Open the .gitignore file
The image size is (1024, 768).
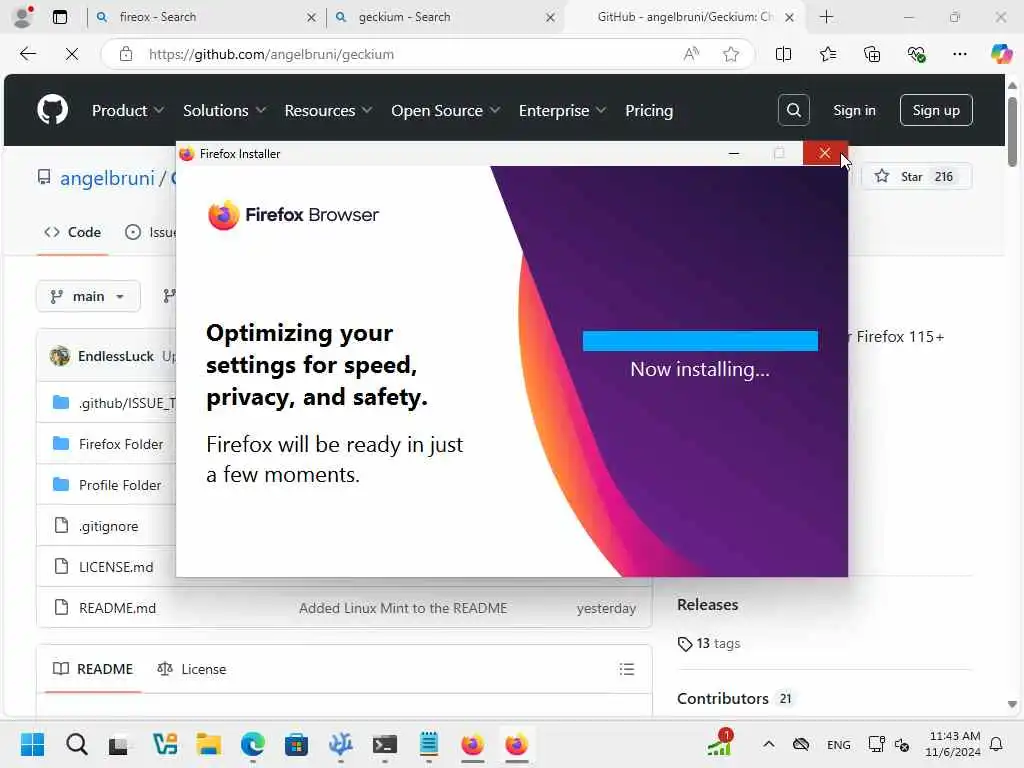click(108, 526)
